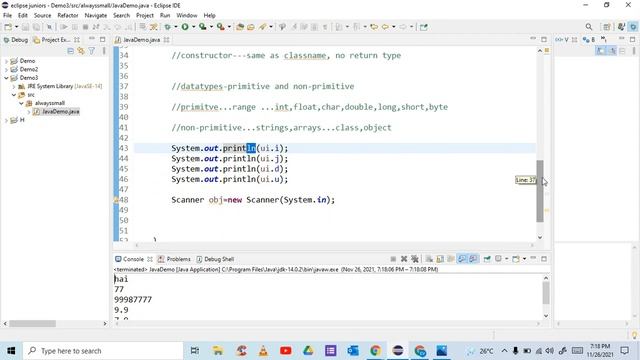Click the Pin Editor toolbar icon
This screenshot has width=640, height=360.
point(424,27)
